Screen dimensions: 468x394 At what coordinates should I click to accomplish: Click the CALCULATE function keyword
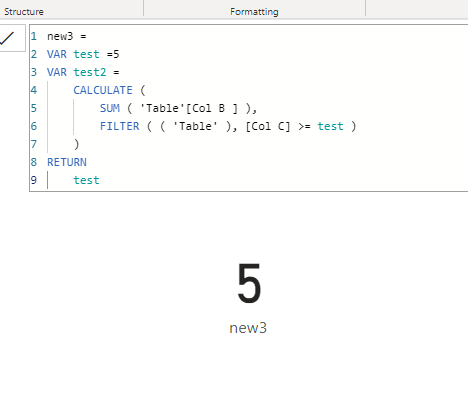(x=103, y=90)
